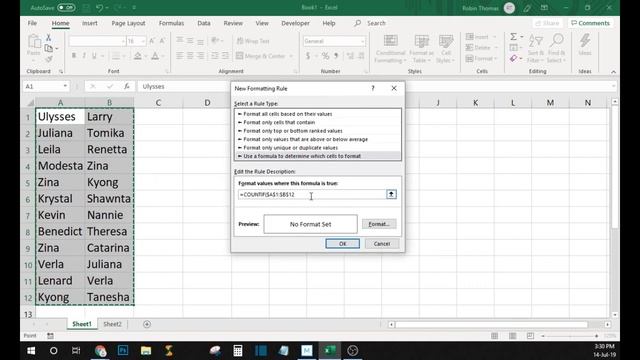
Task: Click Merge & Center
Action: point(260,56)
